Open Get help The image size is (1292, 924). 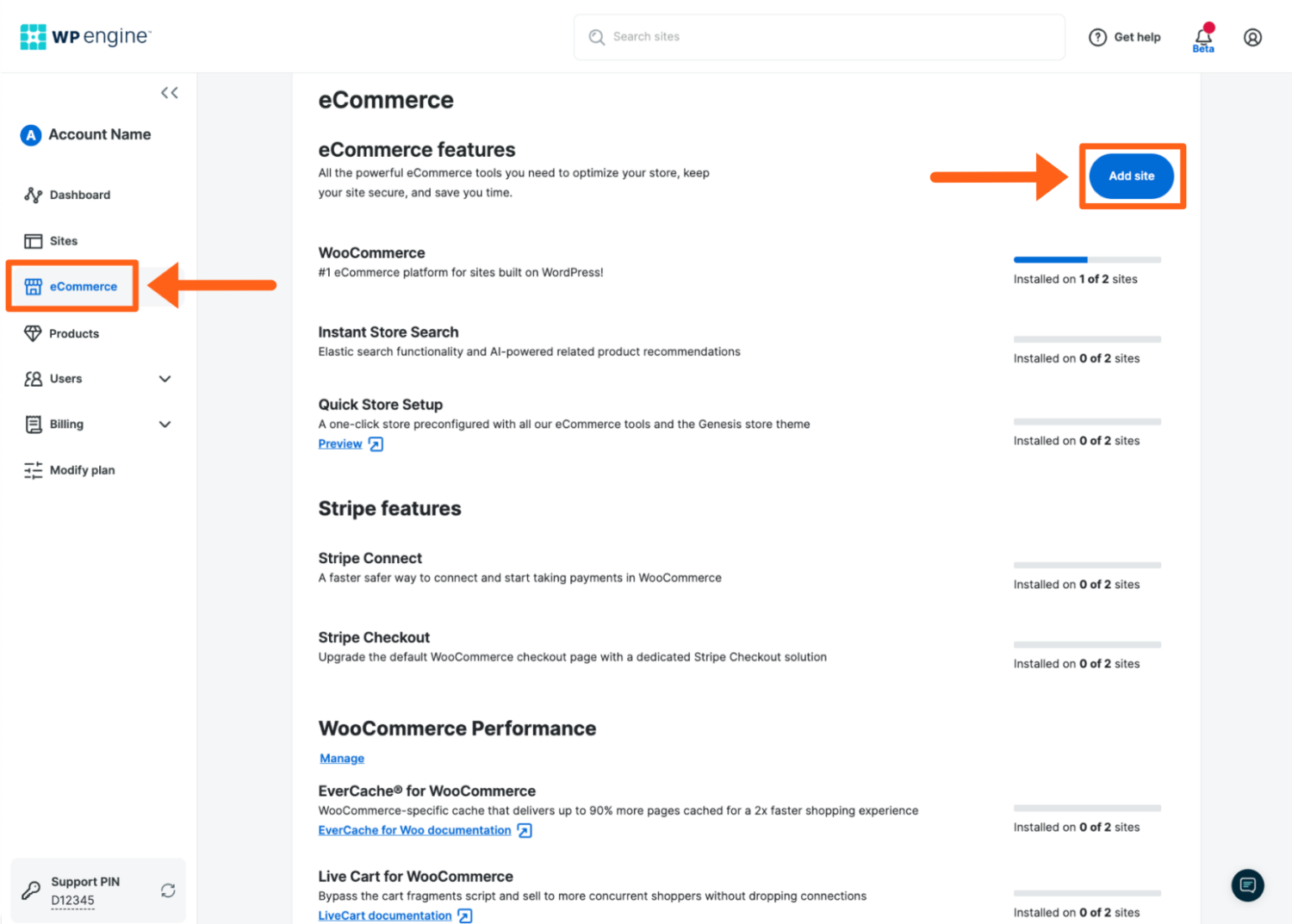point(1124,37)
